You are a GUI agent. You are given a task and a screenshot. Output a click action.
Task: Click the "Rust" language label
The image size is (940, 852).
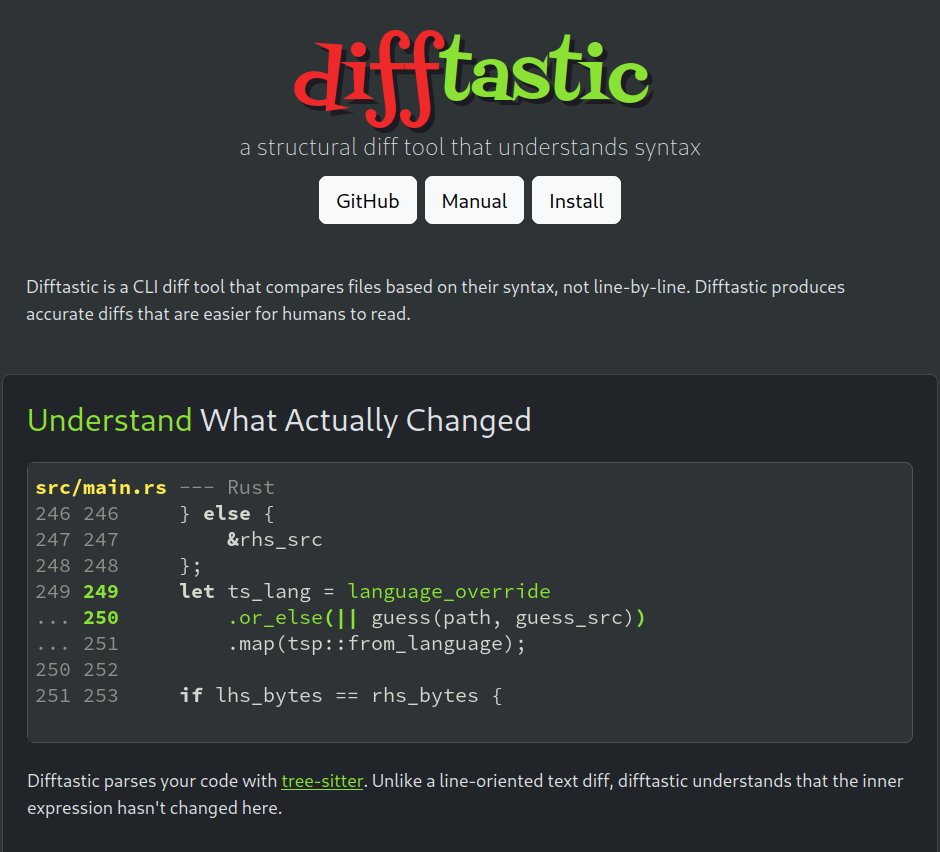click(x=251, y=488)
